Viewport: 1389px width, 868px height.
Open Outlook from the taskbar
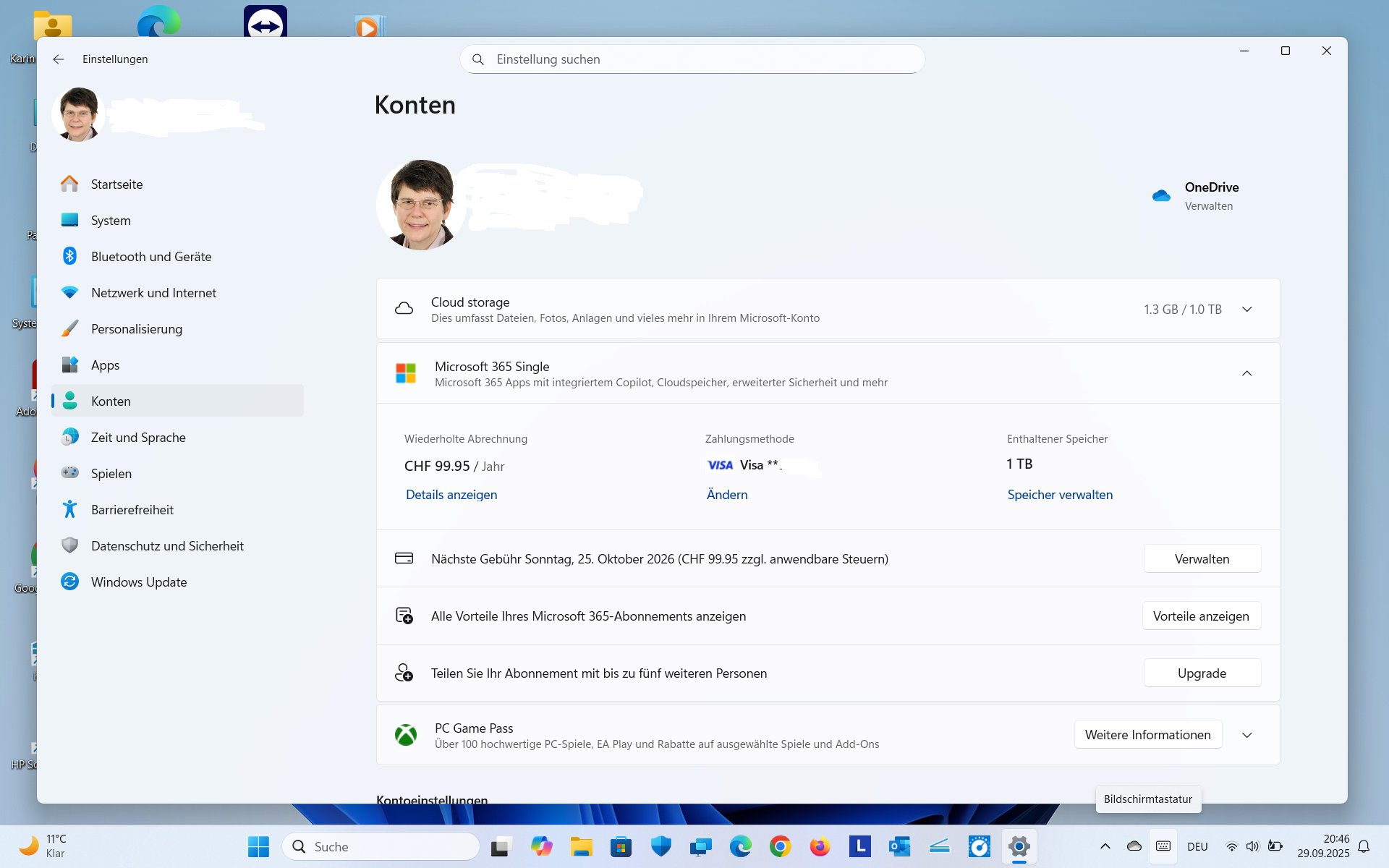[x=899, y=846]
